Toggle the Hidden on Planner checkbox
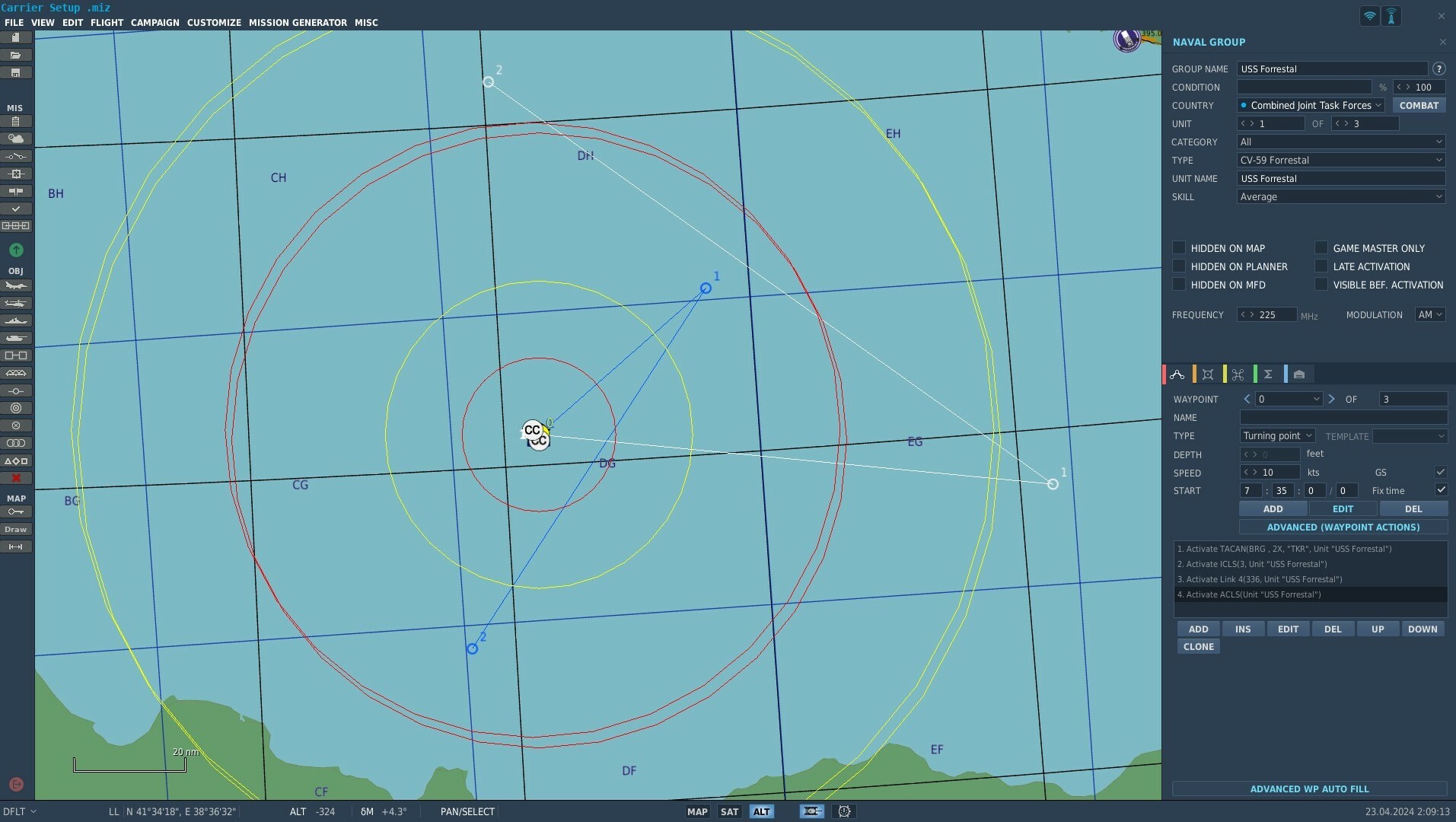1456x822 pixels. (1179, 266)
